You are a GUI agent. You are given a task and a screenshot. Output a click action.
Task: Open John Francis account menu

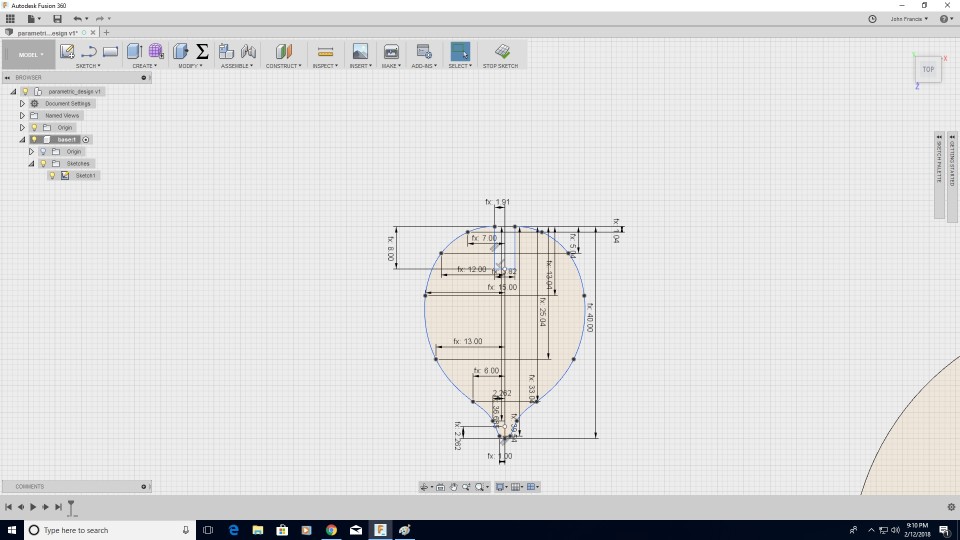tap(909, 19)
